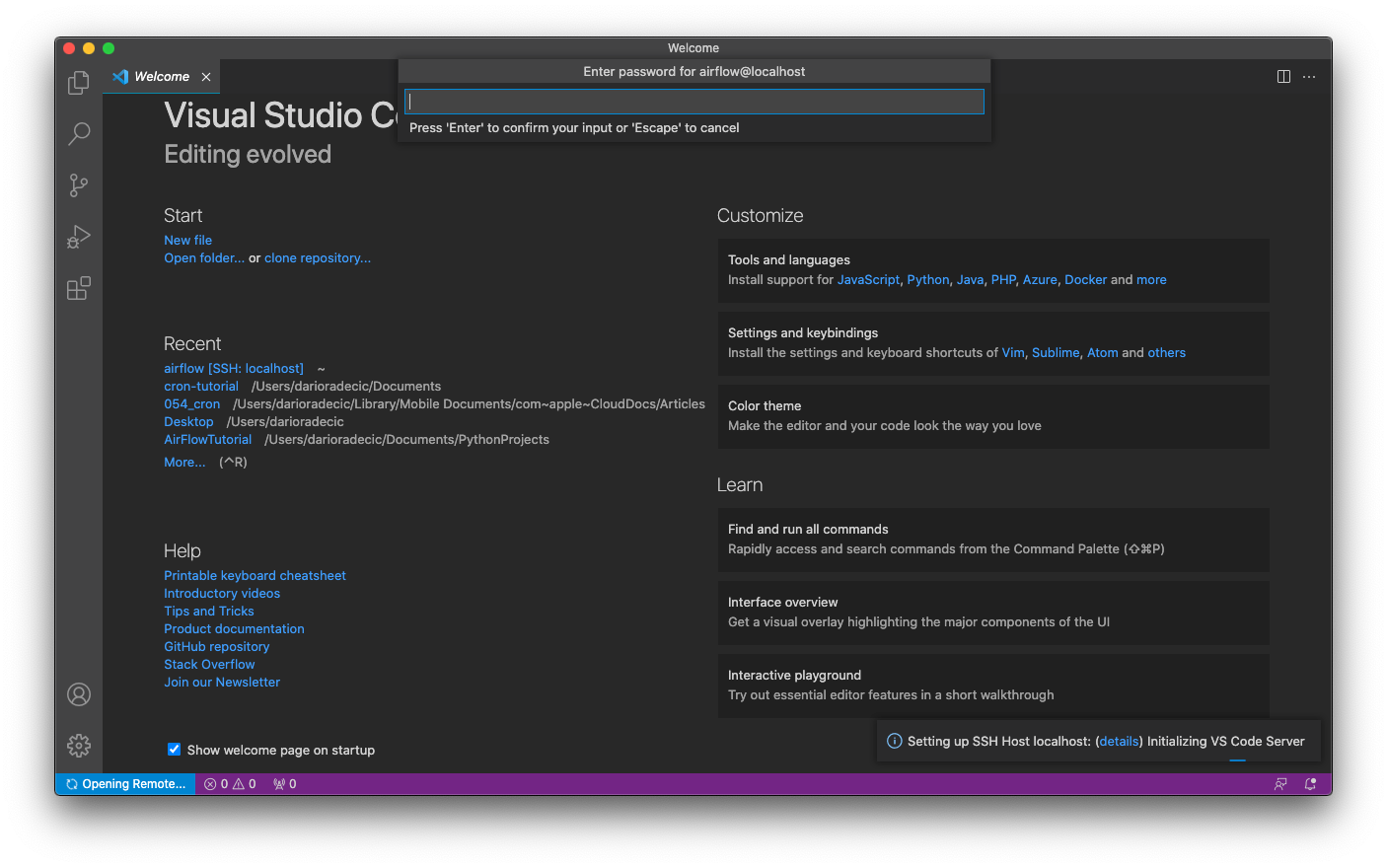Close the Welcome tab
This screenshot has height=868, width=1387.
(206, 77)
